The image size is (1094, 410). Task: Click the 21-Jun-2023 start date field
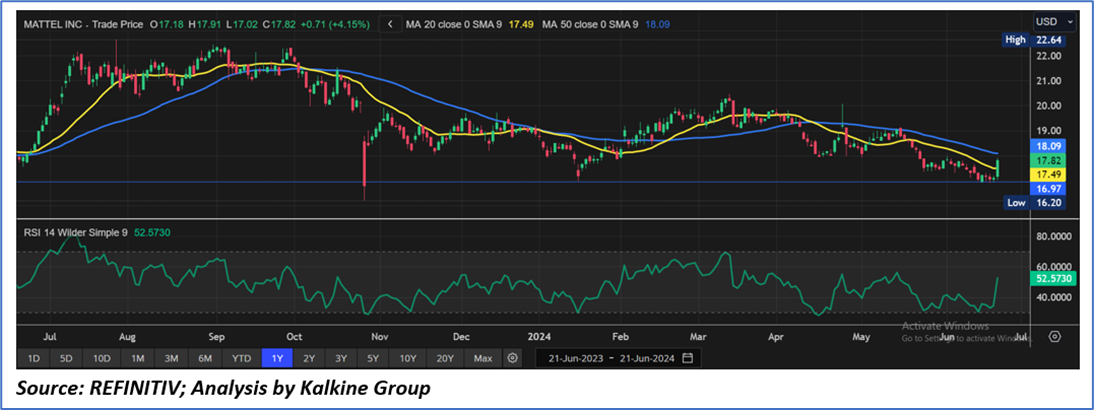pos(577,357)
